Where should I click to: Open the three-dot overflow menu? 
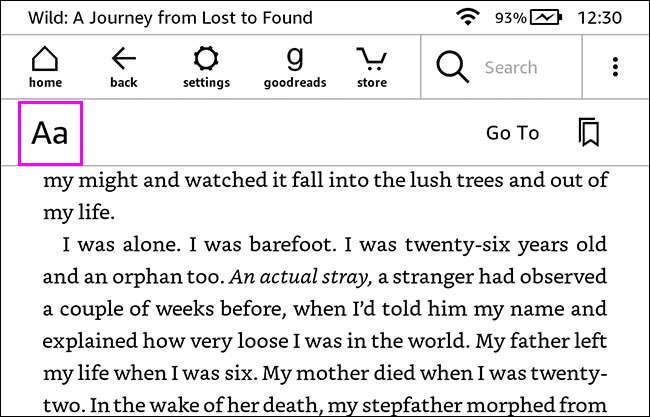coord(615,67)
